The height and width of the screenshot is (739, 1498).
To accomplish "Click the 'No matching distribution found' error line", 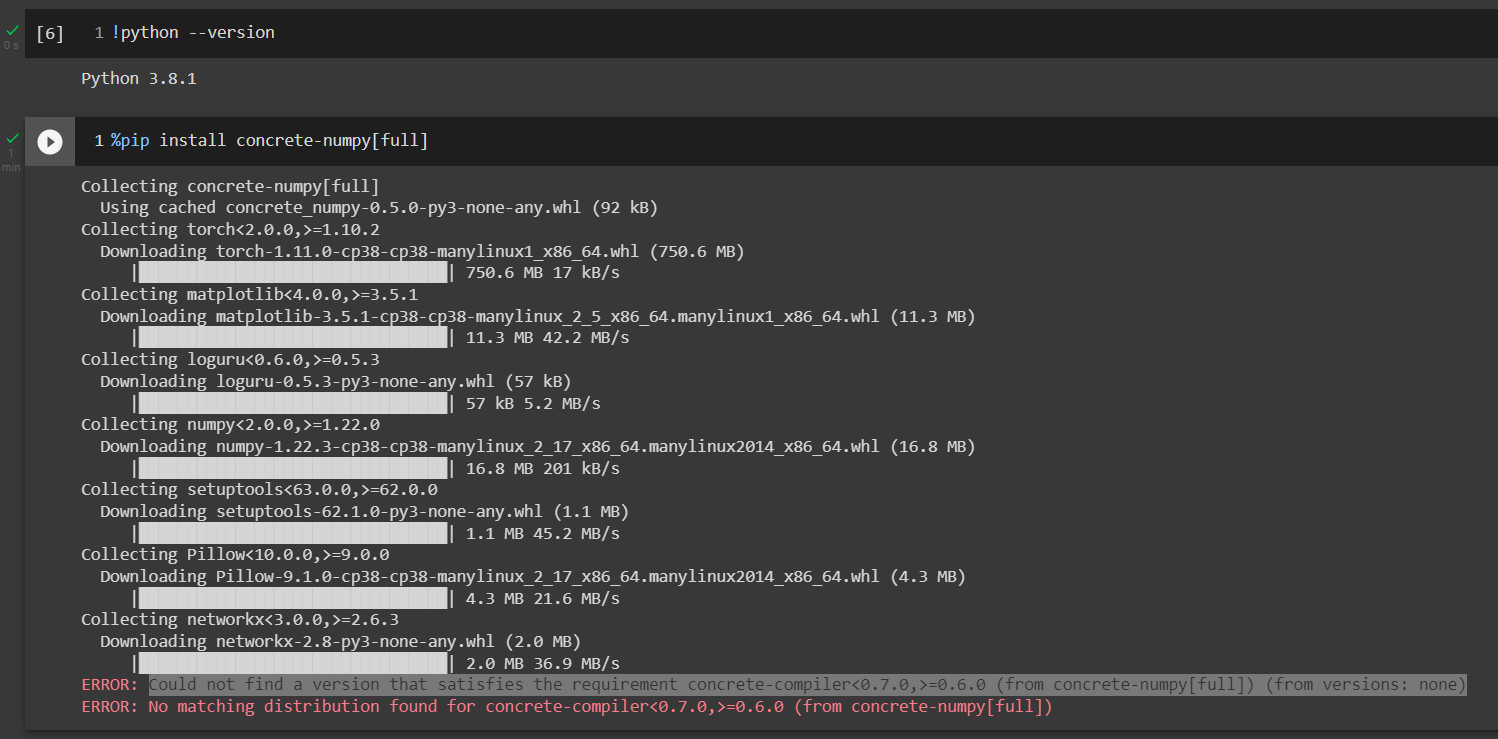I will click(600, 707).
